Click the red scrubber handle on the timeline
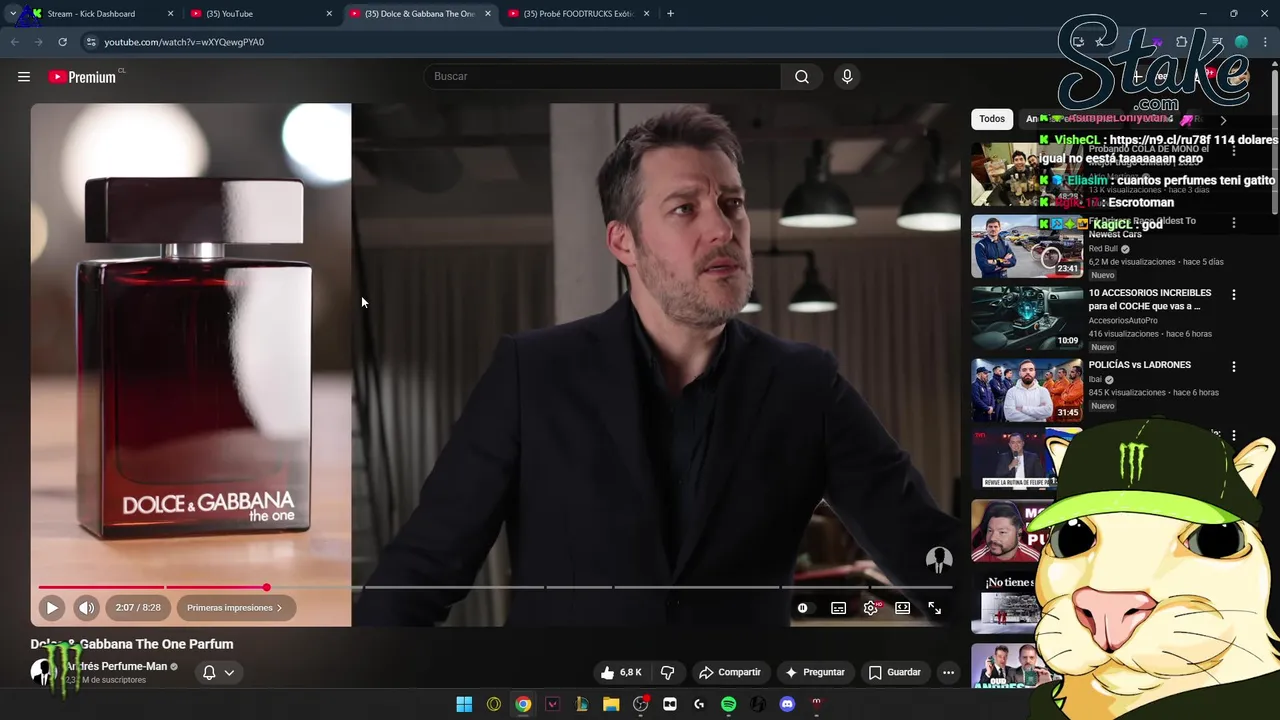The image size is (1280, 720). point(266,587)
